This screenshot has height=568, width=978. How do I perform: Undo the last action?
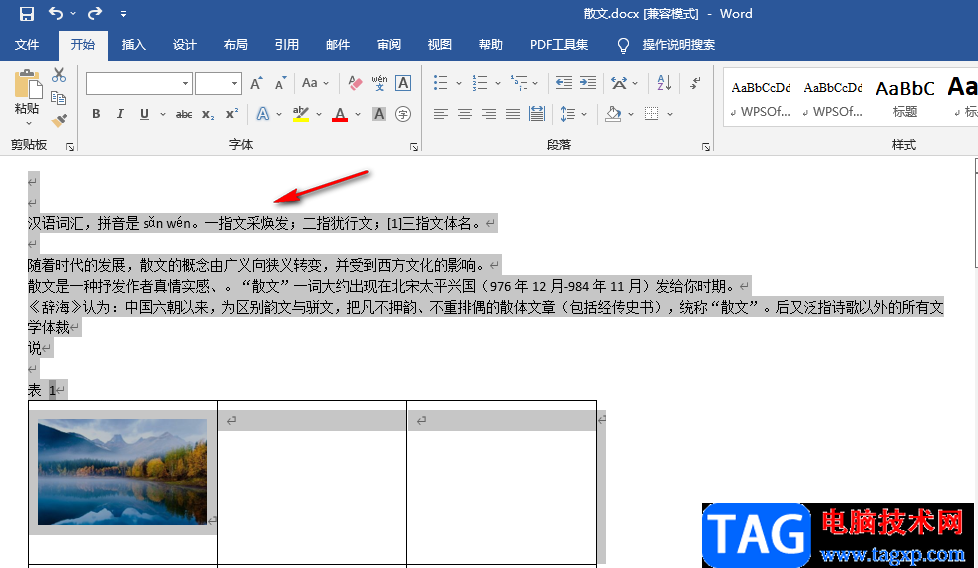click(56, 13)
